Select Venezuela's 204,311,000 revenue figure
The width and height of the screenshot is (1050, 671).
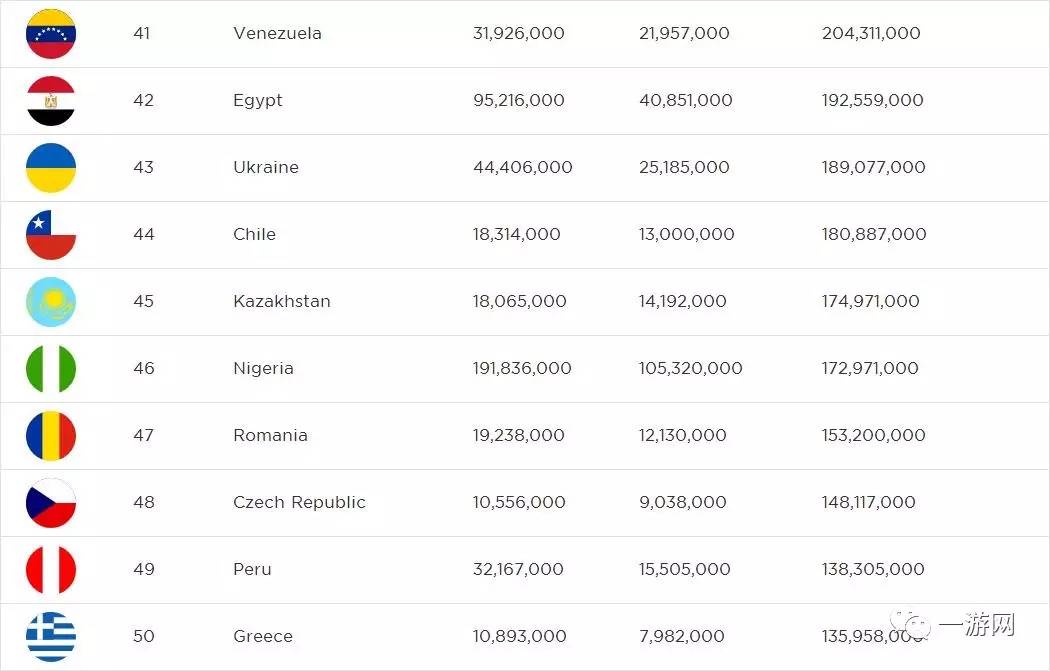point(871,34)
